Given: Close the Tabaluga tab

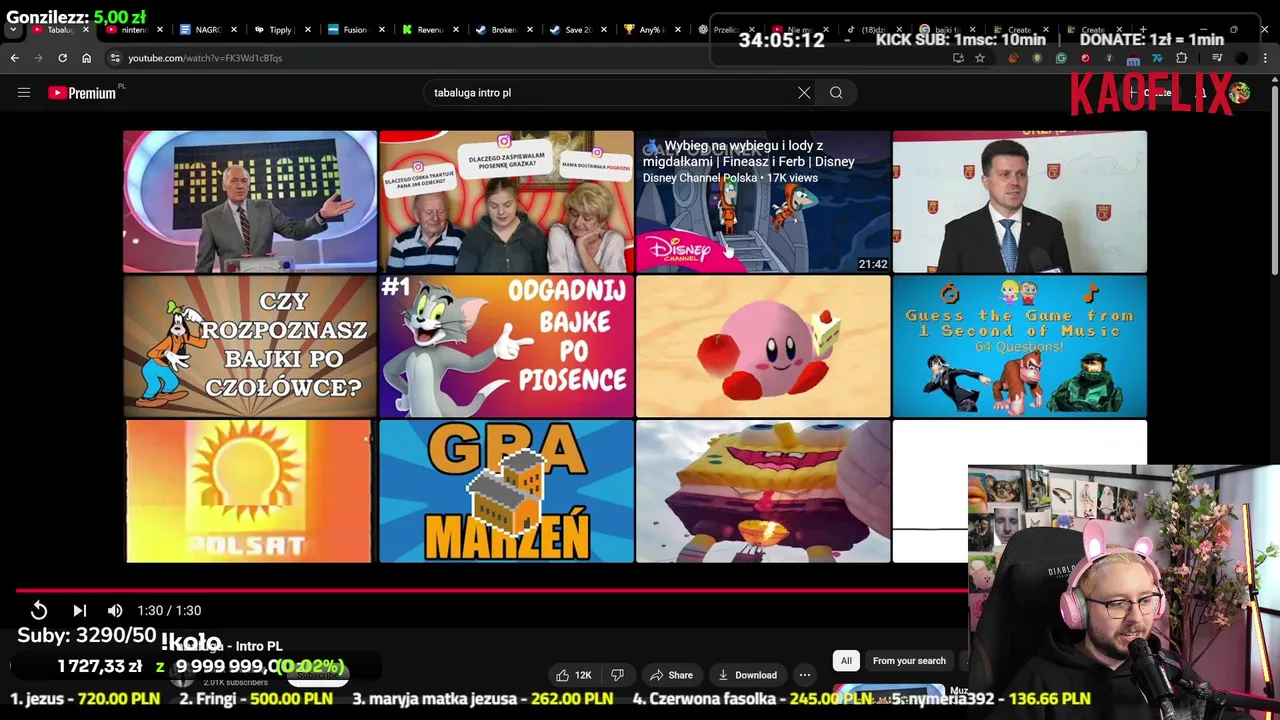Looking at the screenshot, I should point(86,30).
